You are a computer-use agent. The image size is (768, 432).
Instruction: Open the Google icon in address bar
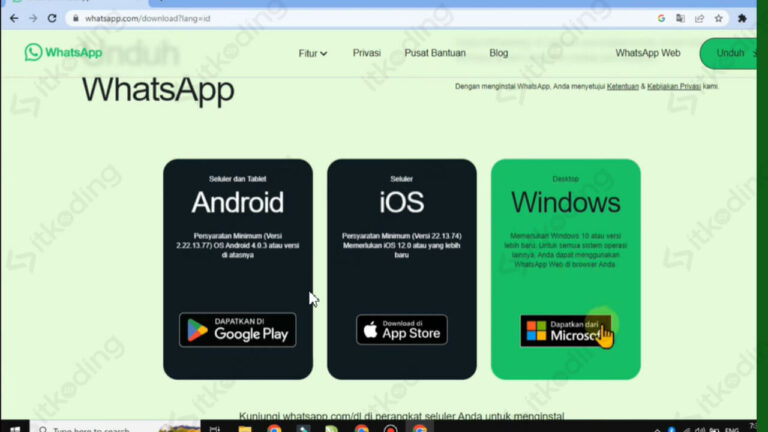(661, 19)
